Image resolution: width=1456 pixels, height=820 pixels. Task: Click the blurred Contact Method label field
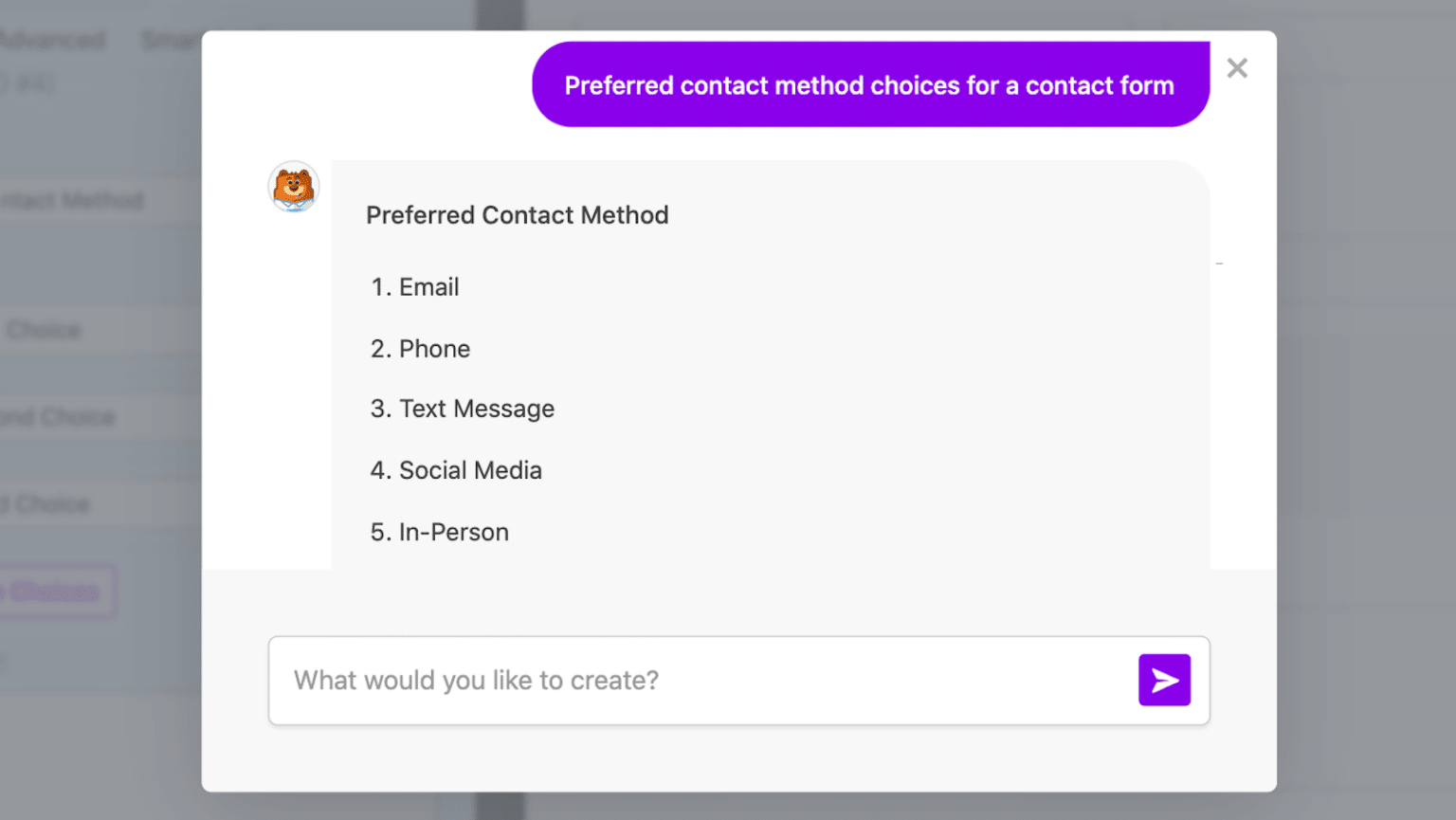pos(74,200)
